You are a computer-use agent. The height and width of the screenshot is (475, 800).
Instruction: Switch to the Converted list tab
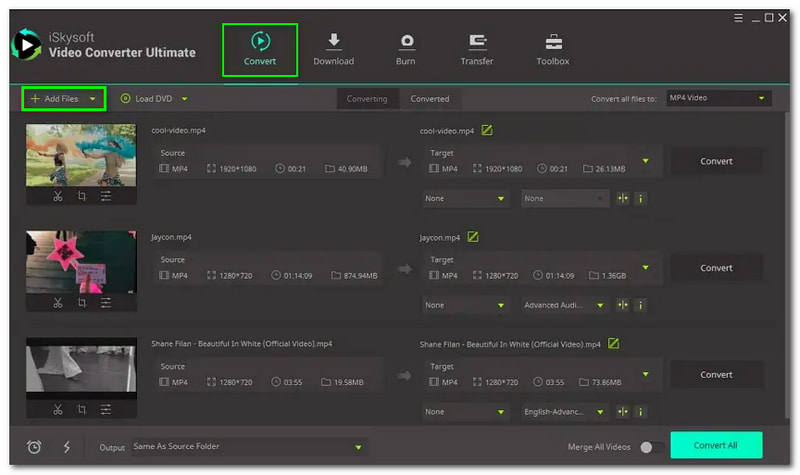pos(430,98)
